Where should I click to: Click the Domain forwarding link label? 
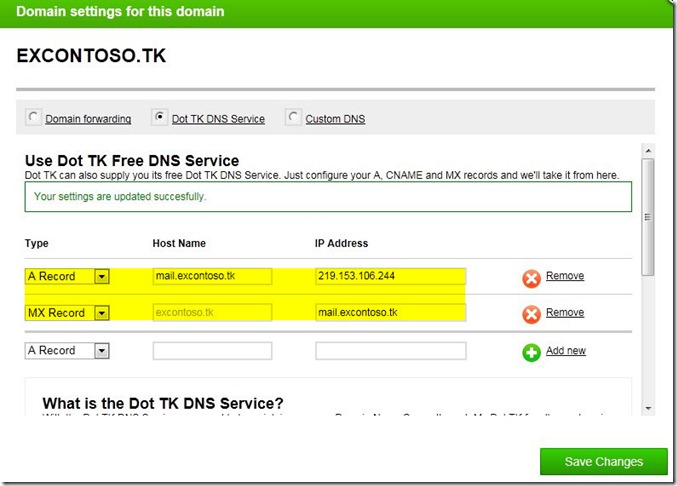point(88,119)
